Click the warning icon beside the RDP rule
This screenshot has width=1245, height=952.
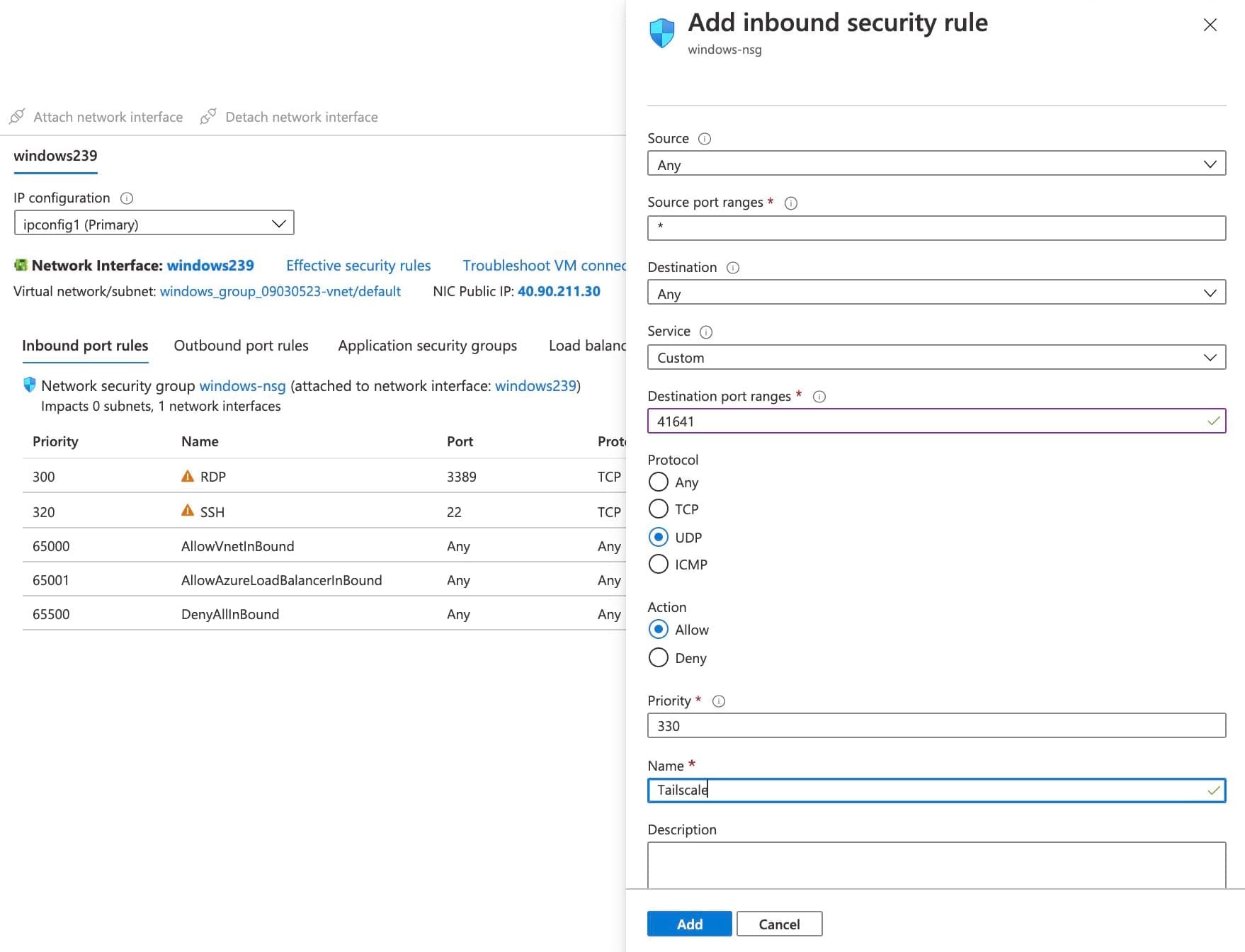pos(188,475)
